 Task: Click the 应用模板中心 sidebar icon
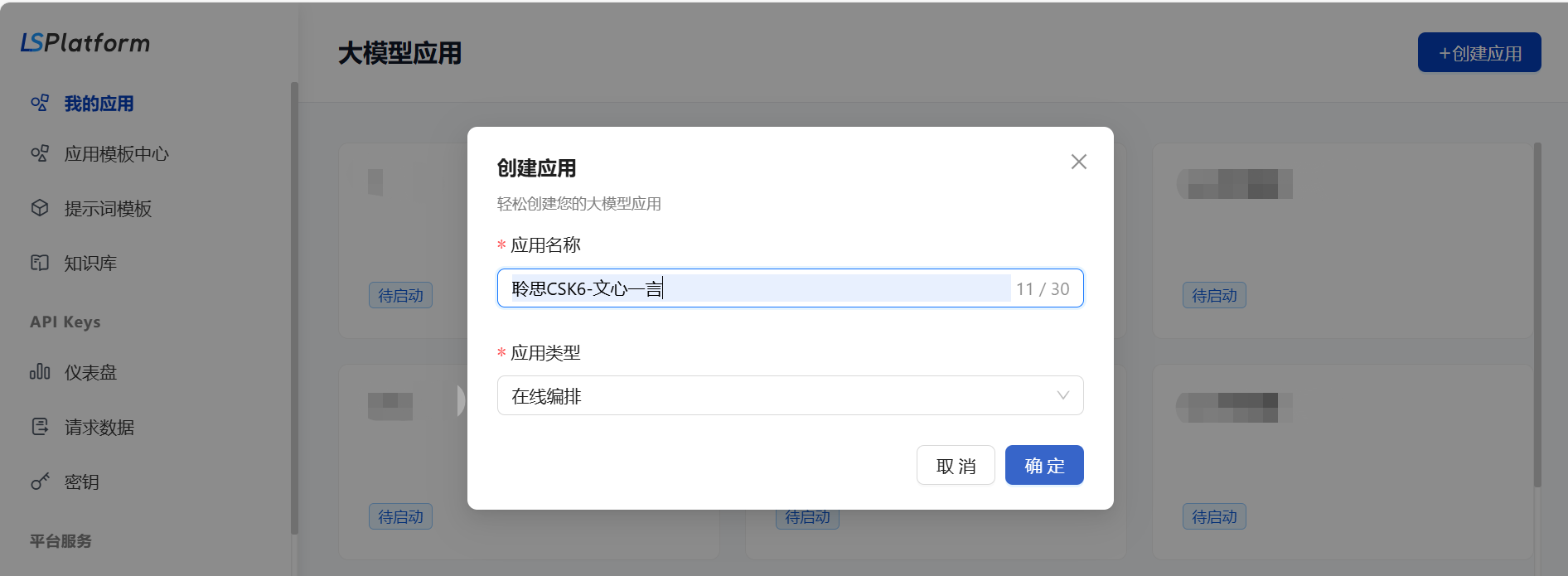click(x=40, y=153)
